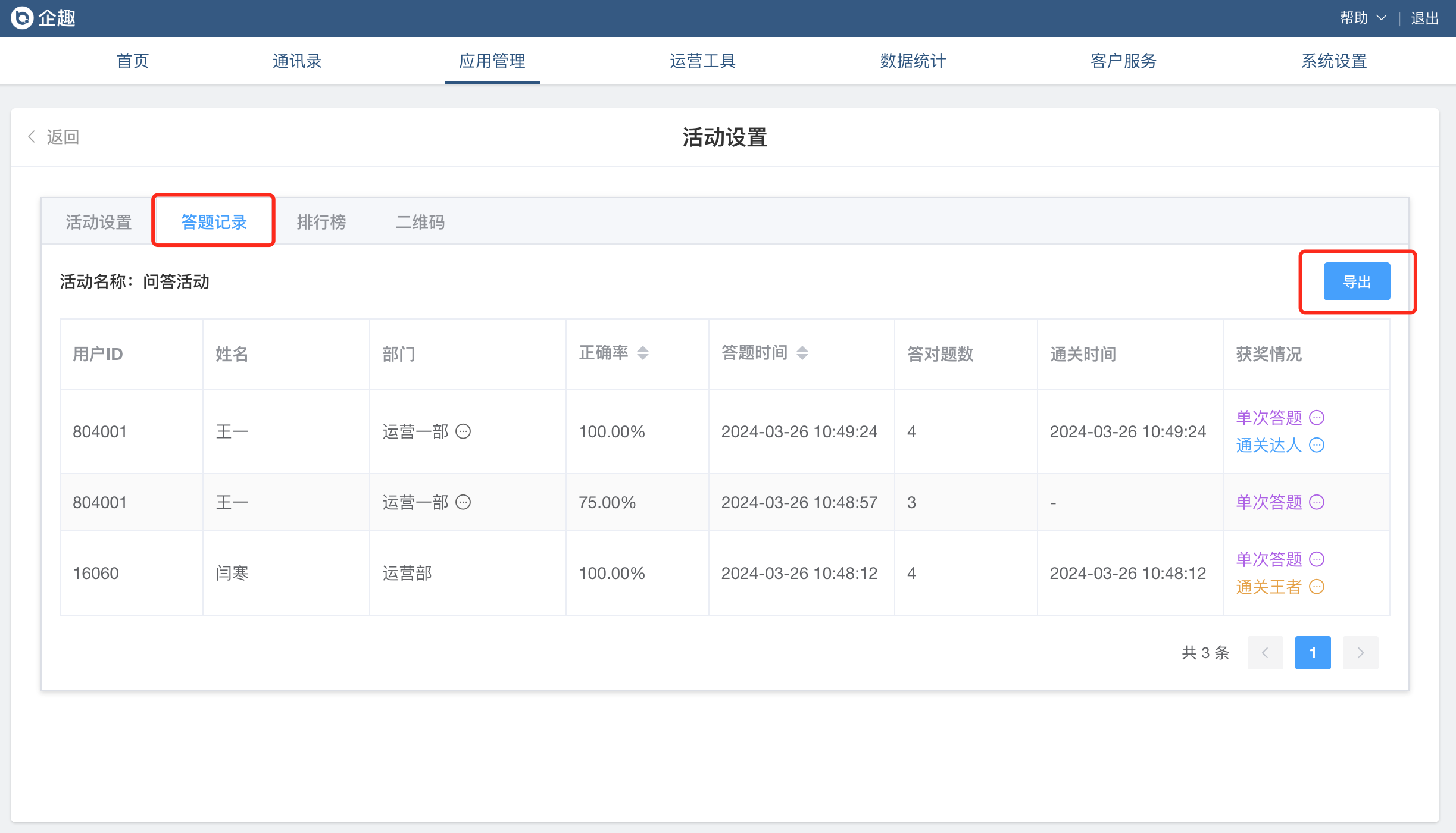Screen dimensions: 1456x833
Task: Click the 导出 export button
Action: [x=1357, y=281]
